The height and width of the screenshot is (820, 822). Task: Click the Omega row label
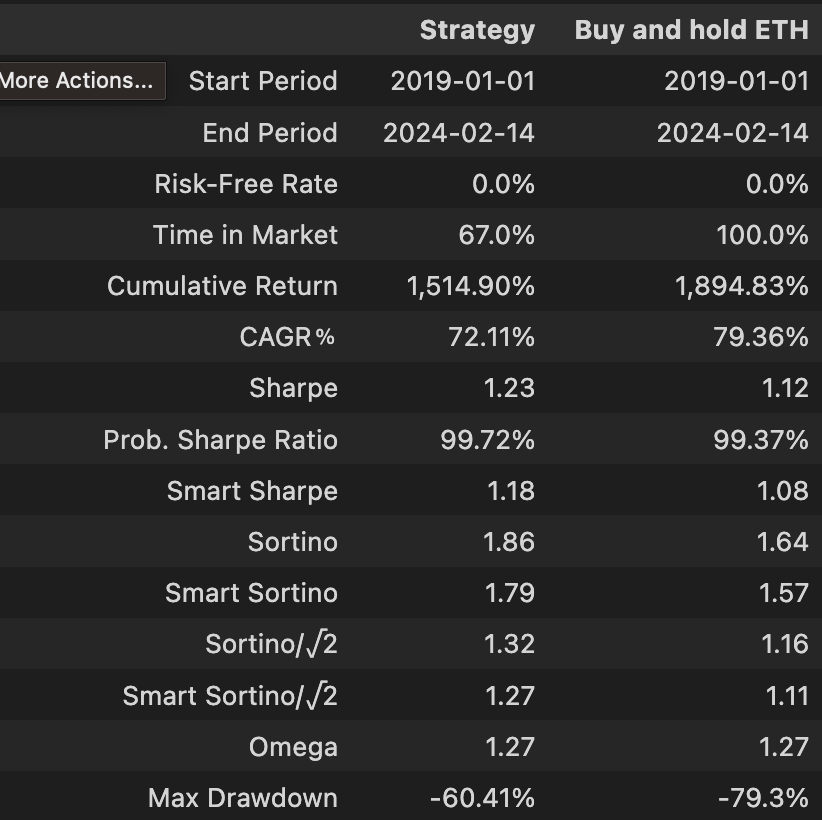coord(293,747)
